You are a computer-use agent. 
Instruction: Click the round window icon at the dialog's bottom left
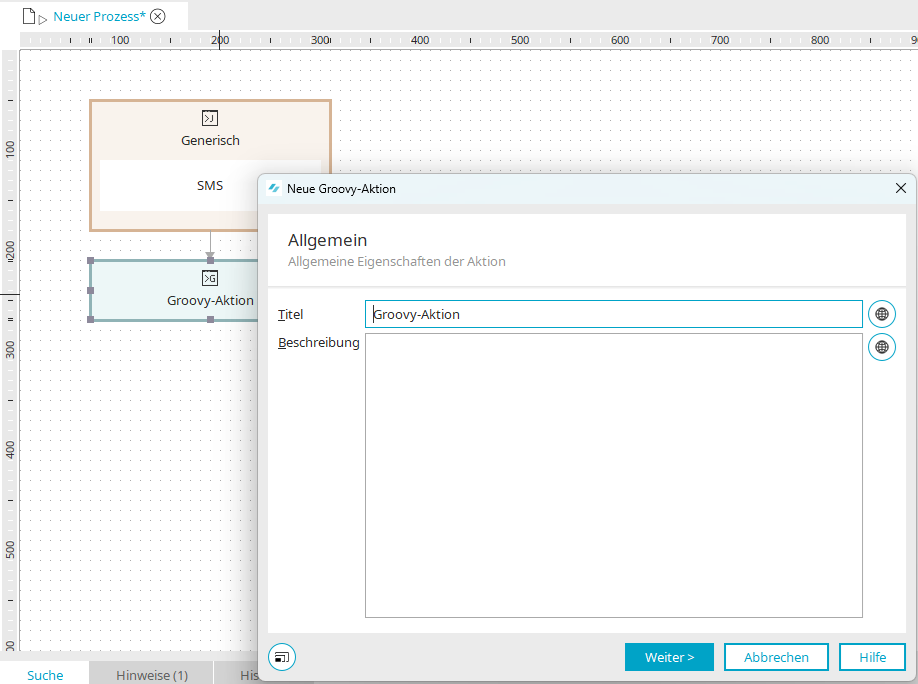282,657
